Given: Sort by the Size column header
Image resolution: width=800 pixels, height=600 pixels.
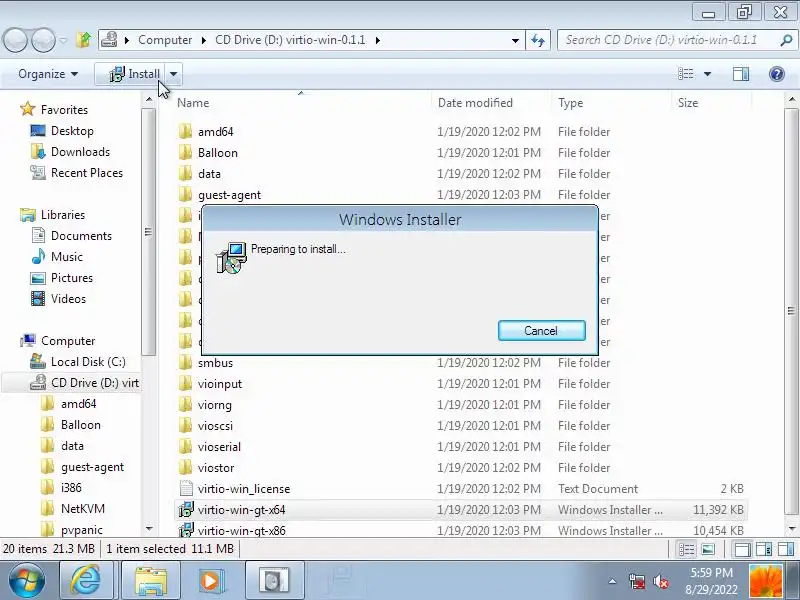Looking at the screenshot, I should click(688, 103).
